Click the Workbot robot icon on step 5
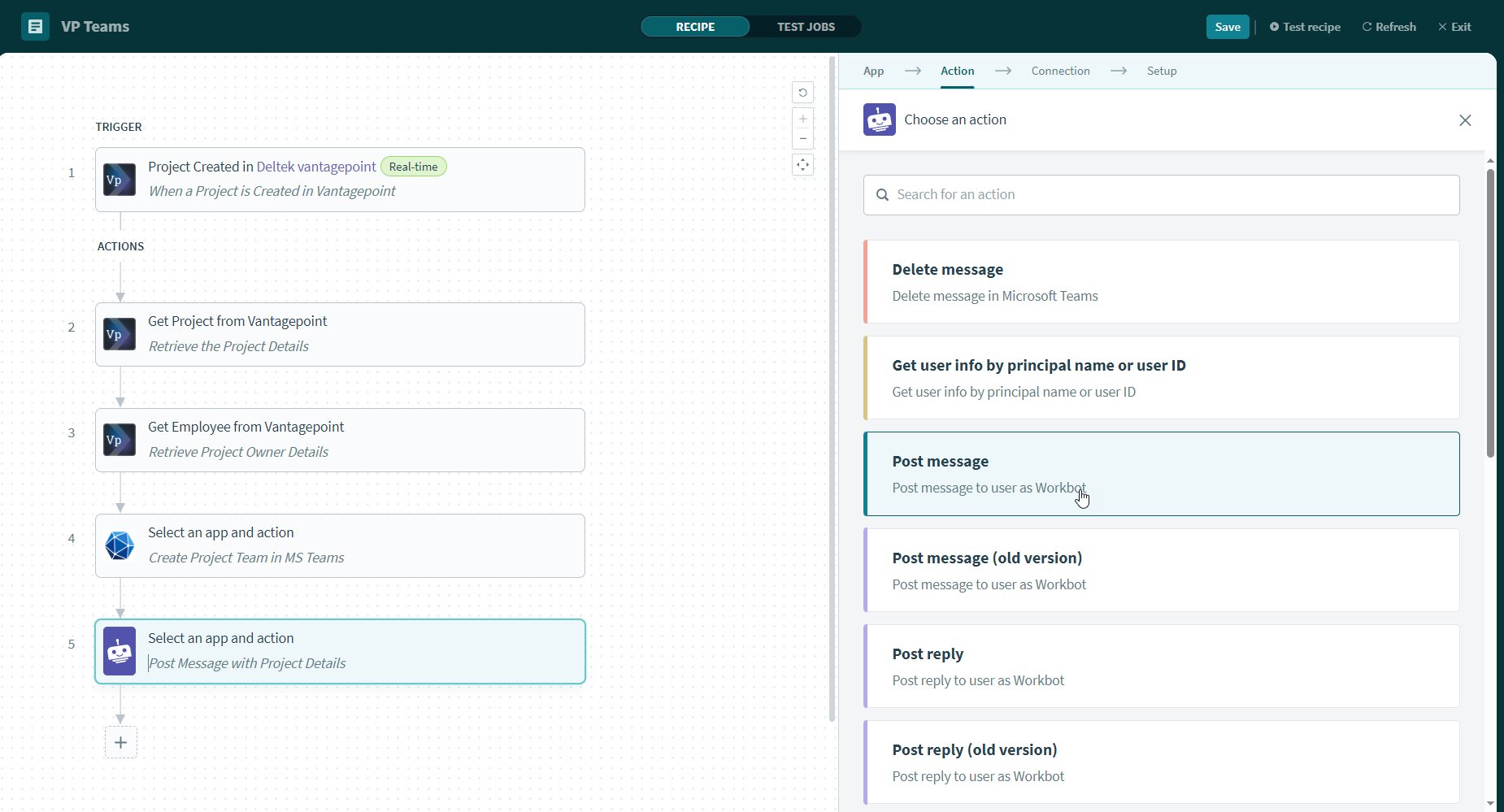This screenshot has width=1504, height=812. (x=120, y=651)
